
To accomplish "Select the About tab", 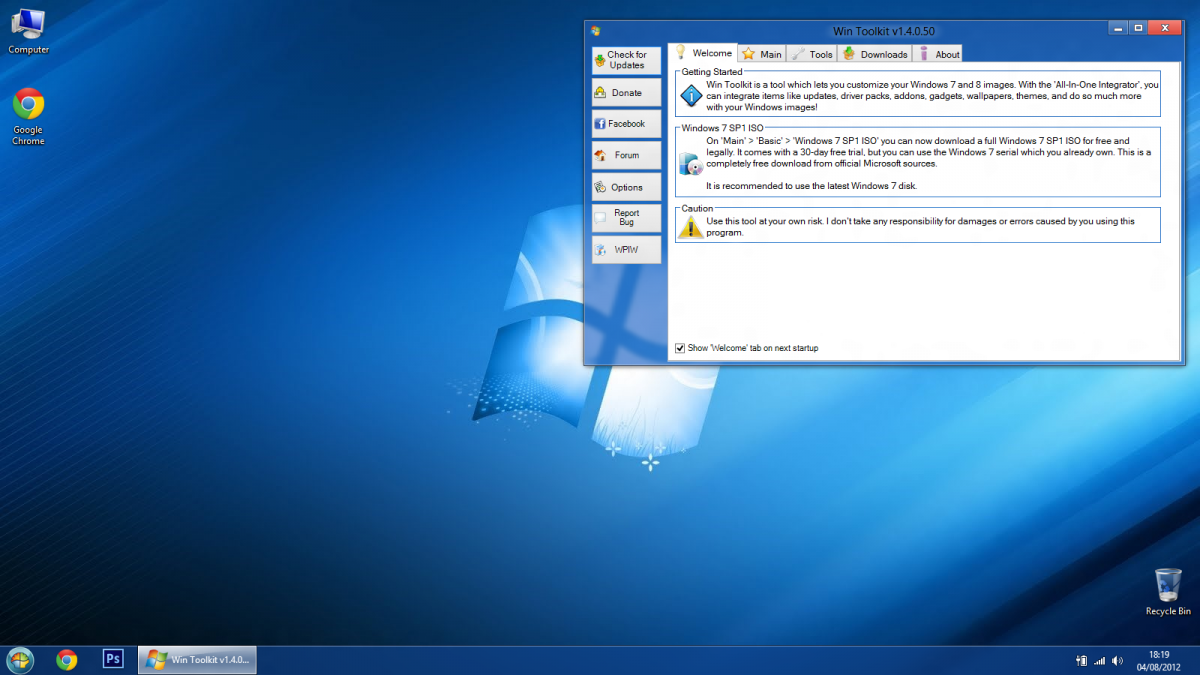I will [939, 54].
